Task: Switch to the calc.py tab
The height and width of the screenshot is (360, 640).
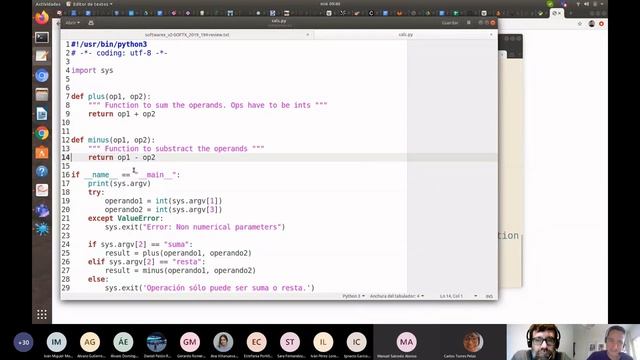Action: point(405,35)
